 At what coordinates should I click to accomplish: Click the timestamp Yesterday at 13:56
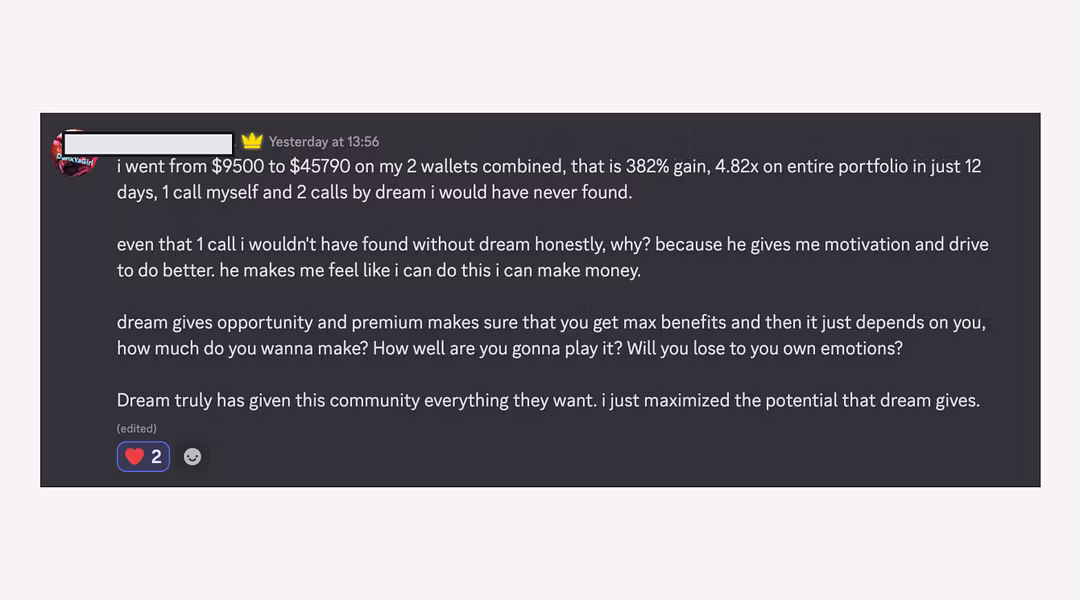324,142
